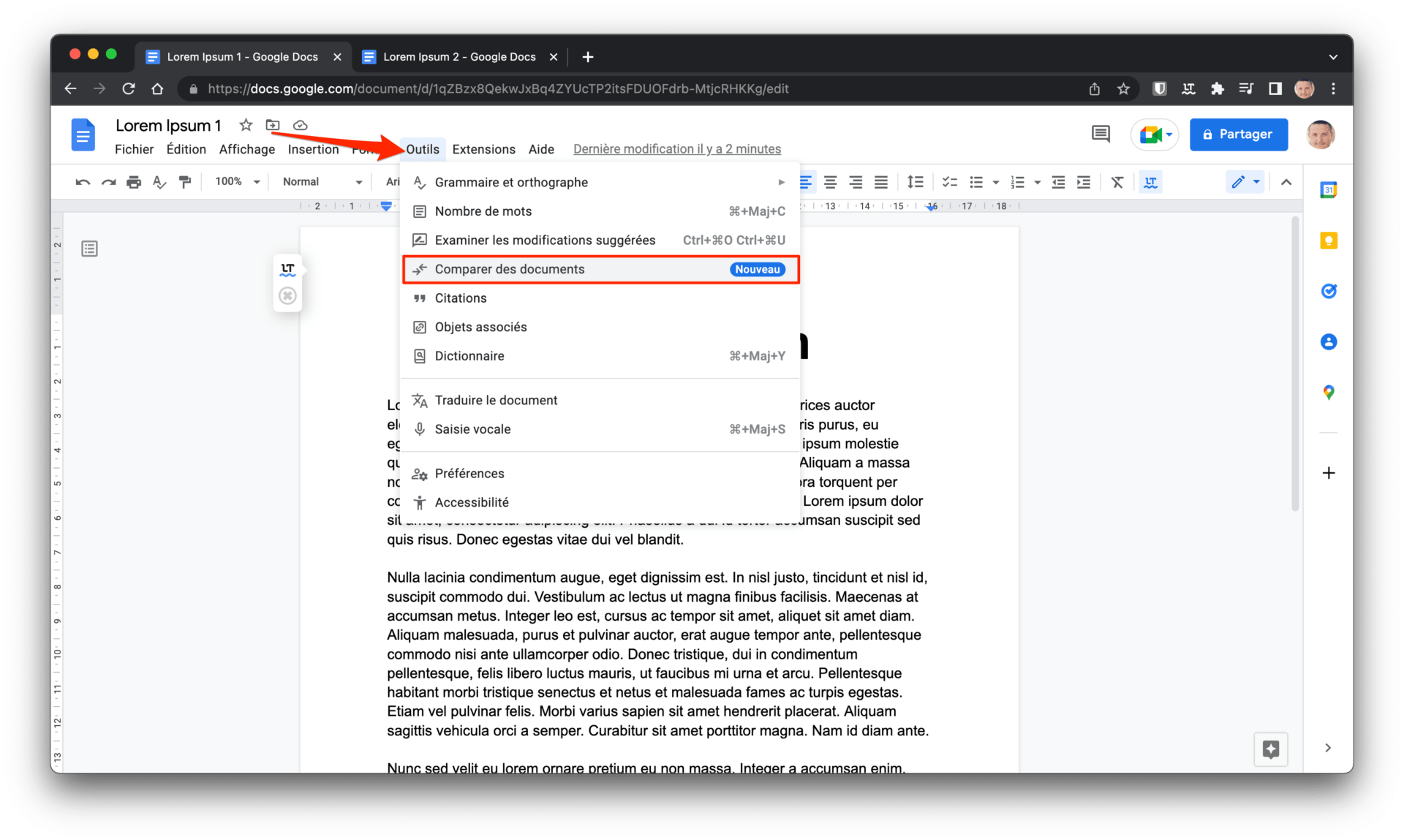Click the Partager button
The width and height of the screenshot is (1404, 840).
coord(1238,135)
